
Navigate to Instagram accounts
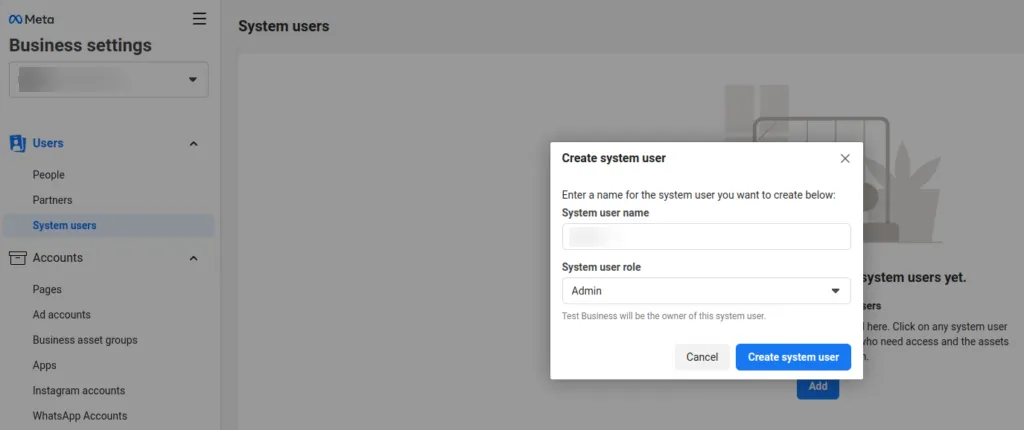click(78, 391)
